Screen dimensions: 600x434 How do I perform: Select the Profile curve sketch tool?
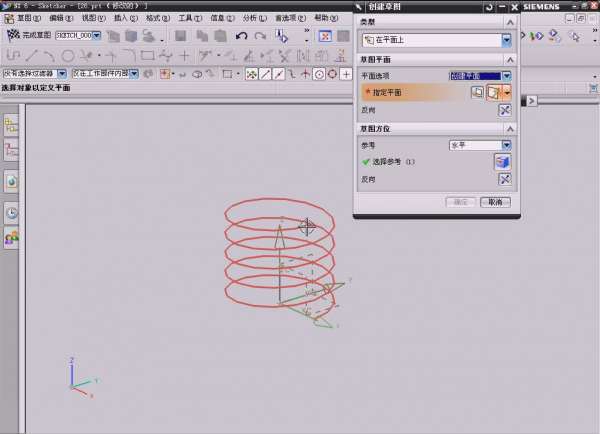13,56
